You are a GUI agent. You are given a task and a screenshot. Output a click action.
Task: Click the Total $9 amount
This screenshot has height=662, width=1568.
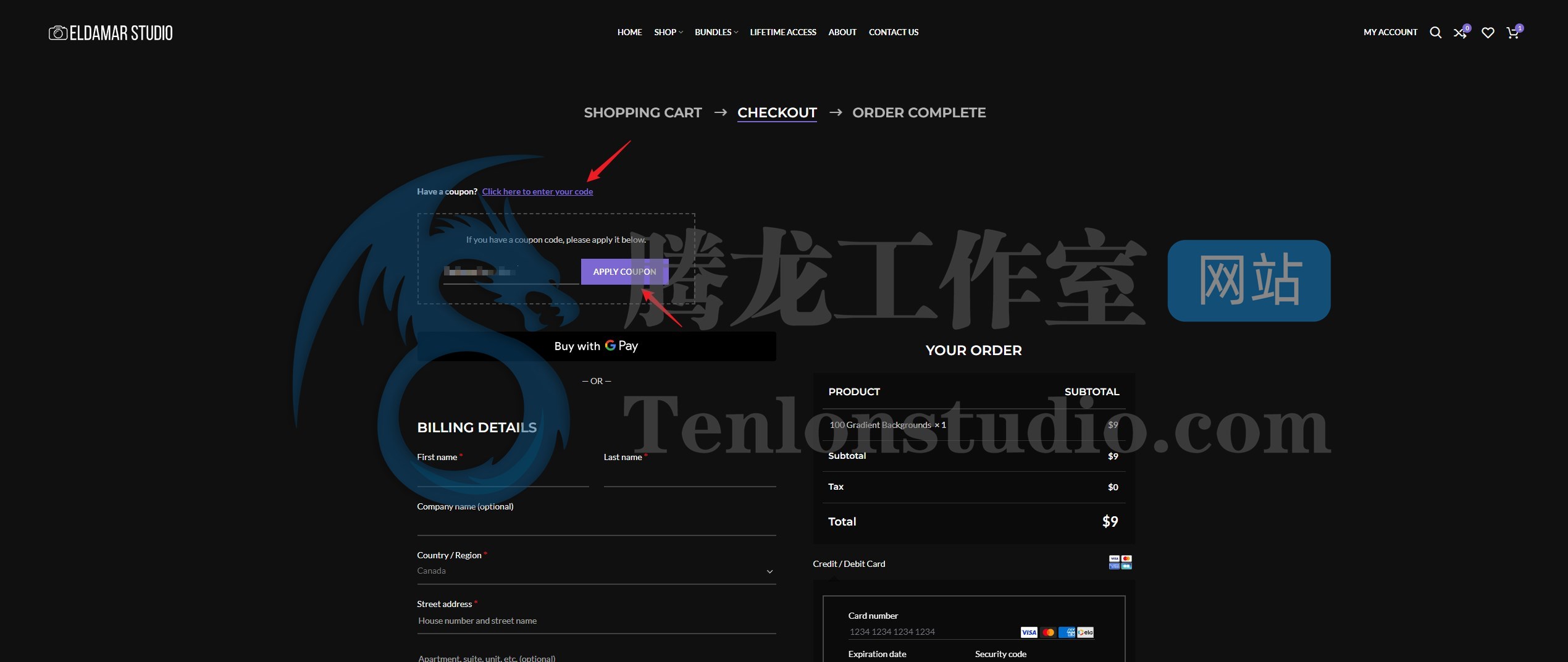coord(1110,521)
